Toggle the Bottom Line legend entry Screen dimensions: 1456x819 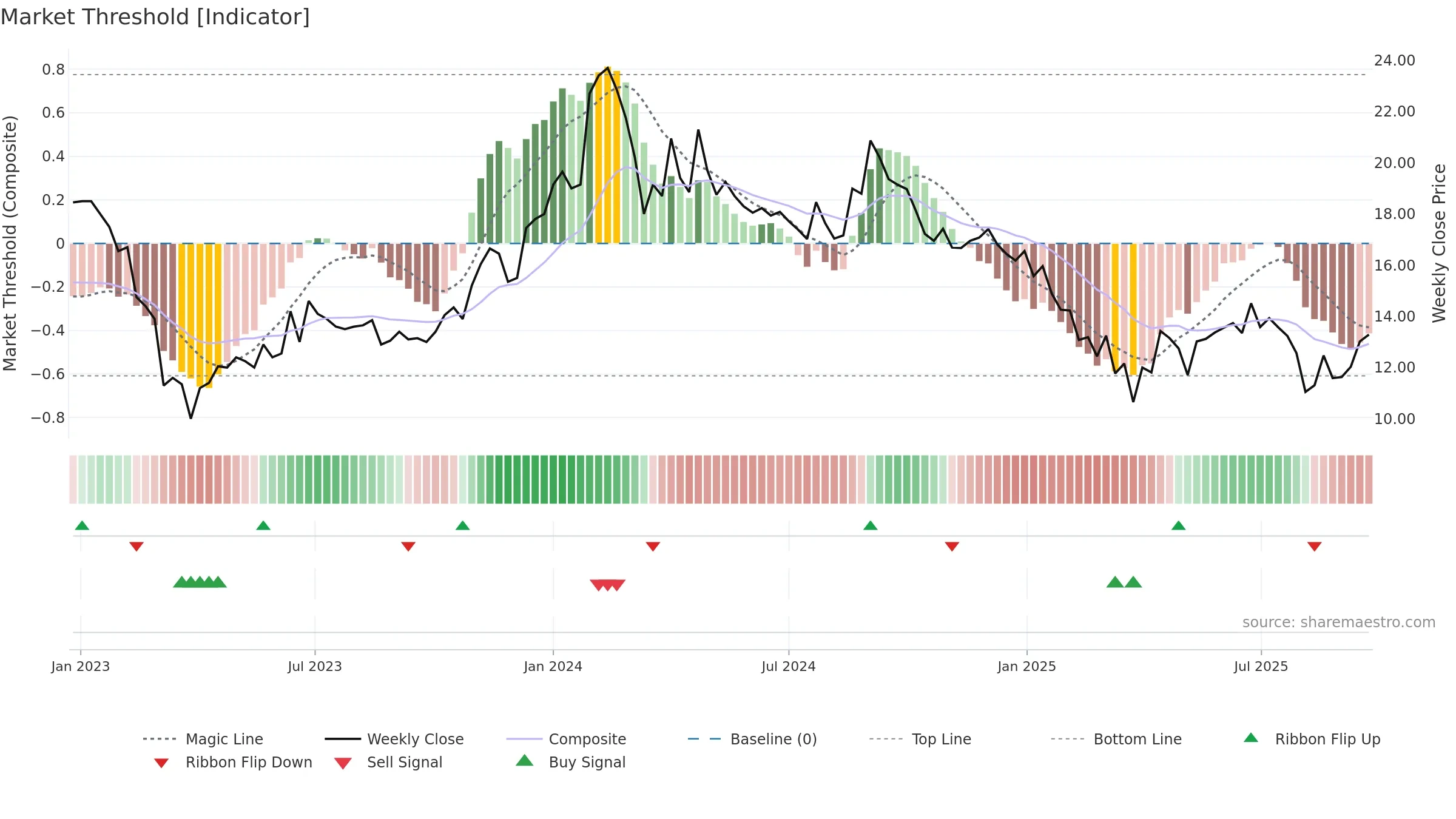pos(1116,739)
